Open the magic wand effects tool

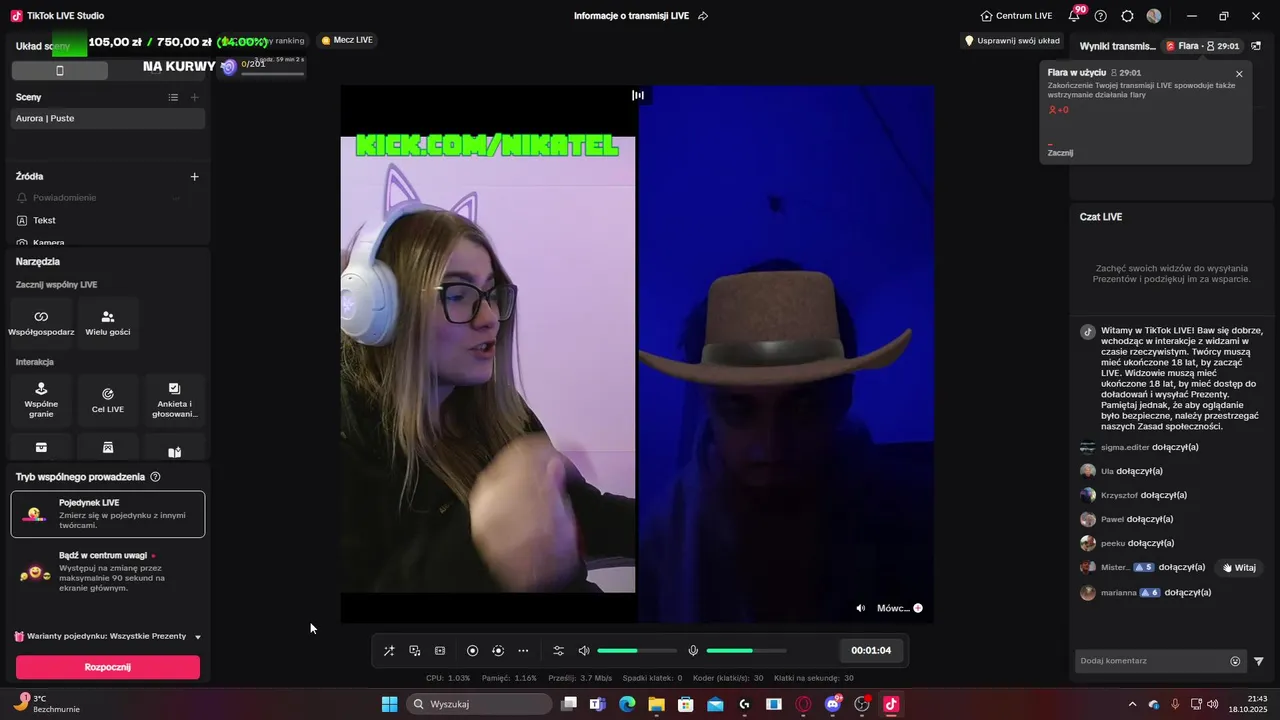point(389,651)
